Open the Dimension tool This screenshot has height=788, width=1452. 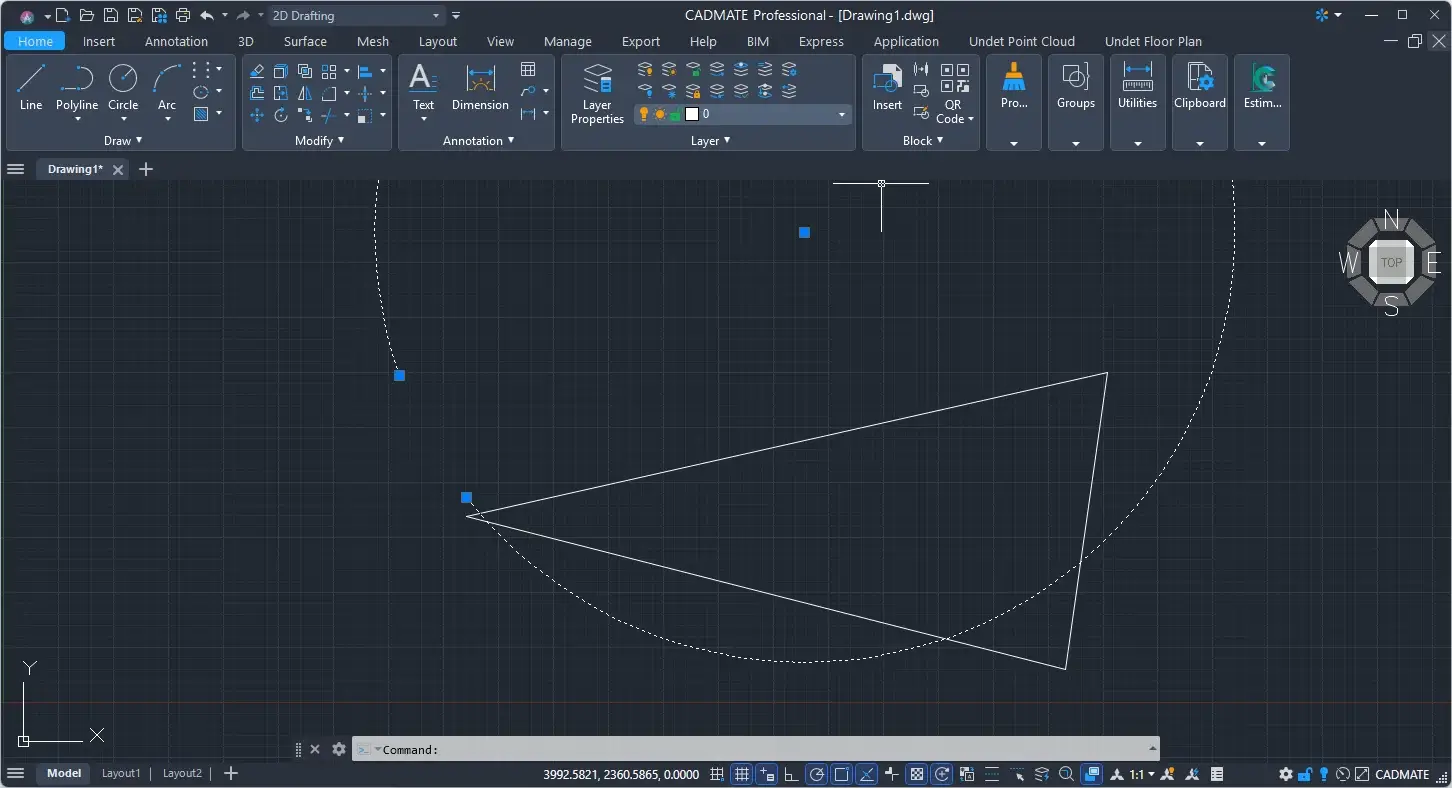point(480,87)
